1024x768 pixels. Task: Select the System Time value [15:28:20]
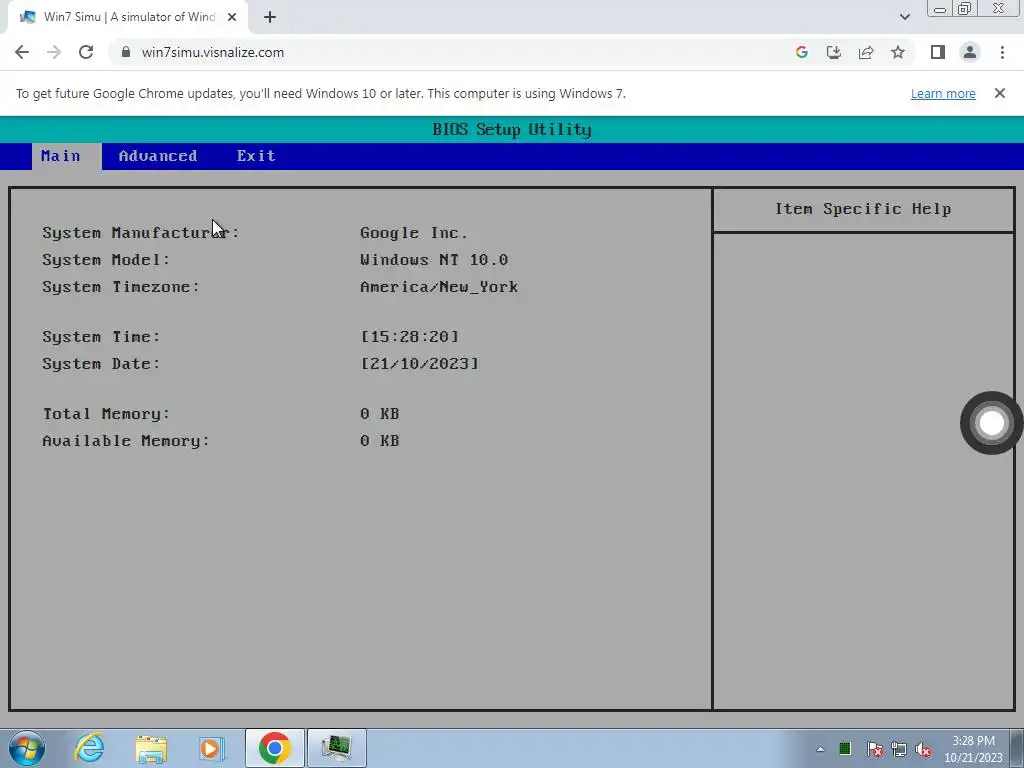click(x=410, y=337)
